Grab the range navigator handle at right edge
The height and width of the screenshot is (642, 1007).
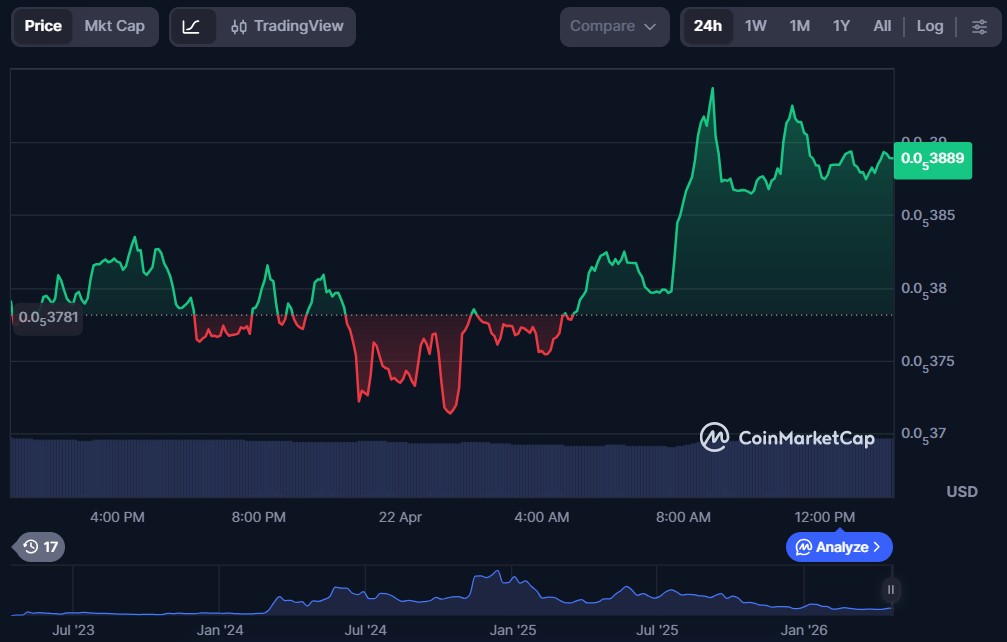pyautogui.click(x=890, y=590)
